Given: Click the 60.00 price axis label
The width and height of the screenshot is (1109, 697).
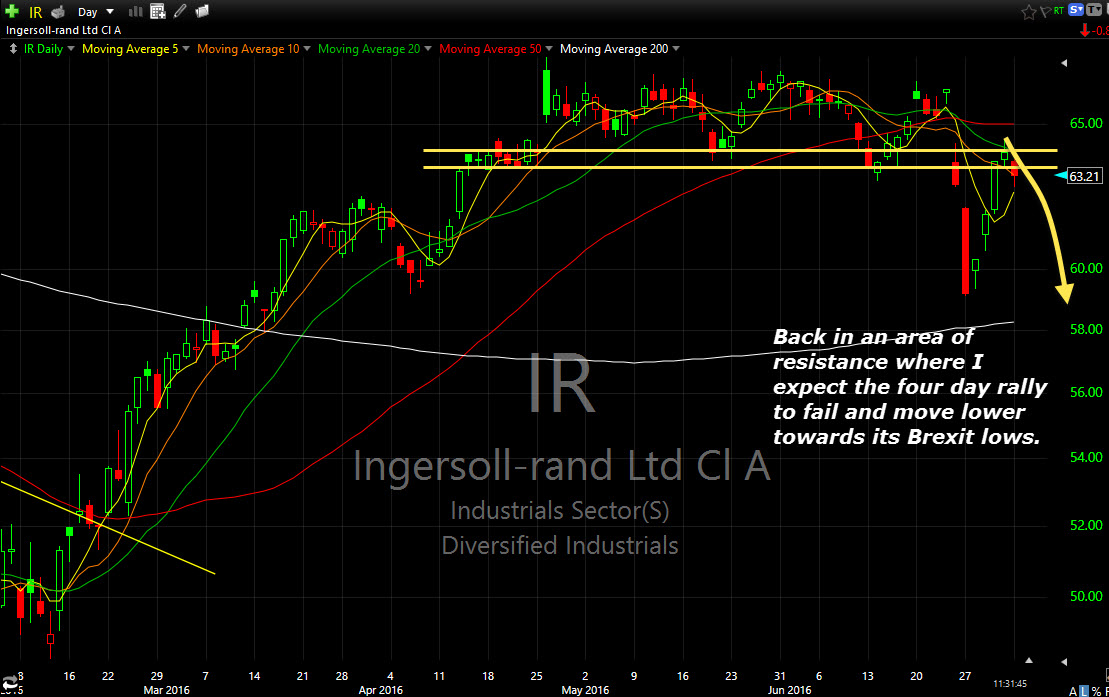Looking at the screenshot, I should click(1086, 268).
